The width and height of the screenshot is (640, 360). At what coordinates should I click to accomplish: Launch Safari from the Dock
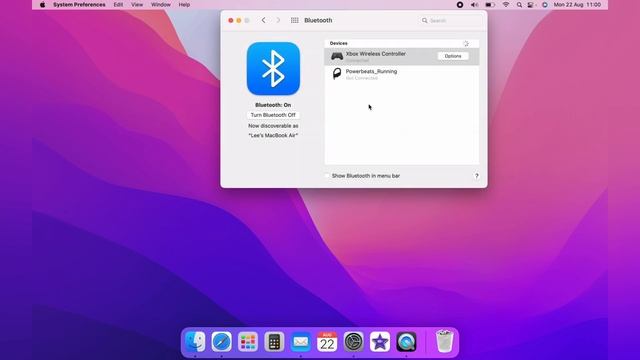pyautogui.click(x=221, y=342)
